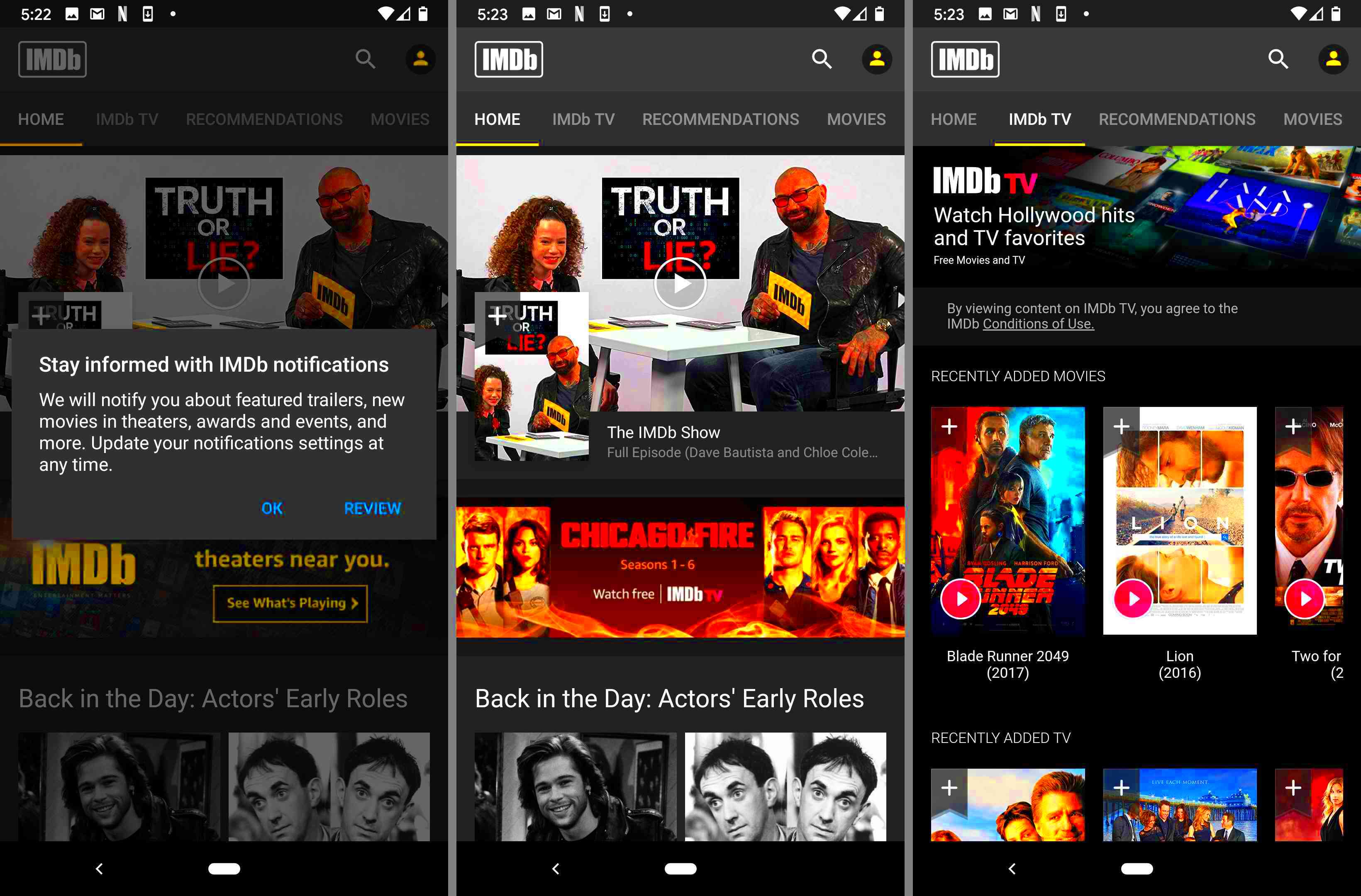Add first Recently Added TV show to watchlist
1361x896 pixels.
click(x=949, y=787)
